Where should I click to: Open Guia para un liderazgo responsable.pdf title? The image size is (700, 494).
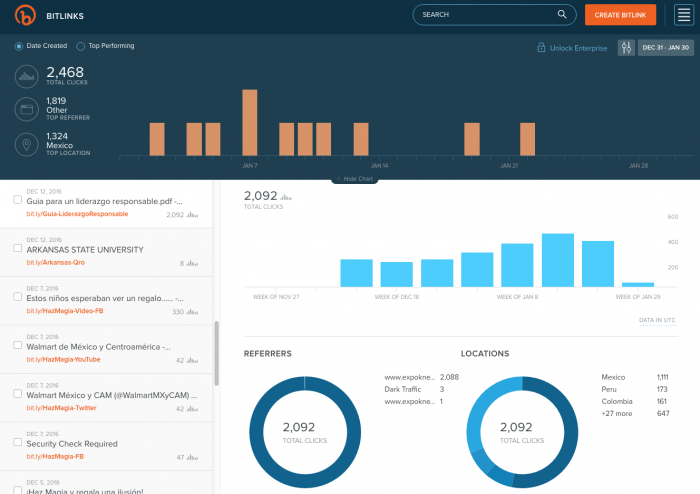tap(104, 201)
